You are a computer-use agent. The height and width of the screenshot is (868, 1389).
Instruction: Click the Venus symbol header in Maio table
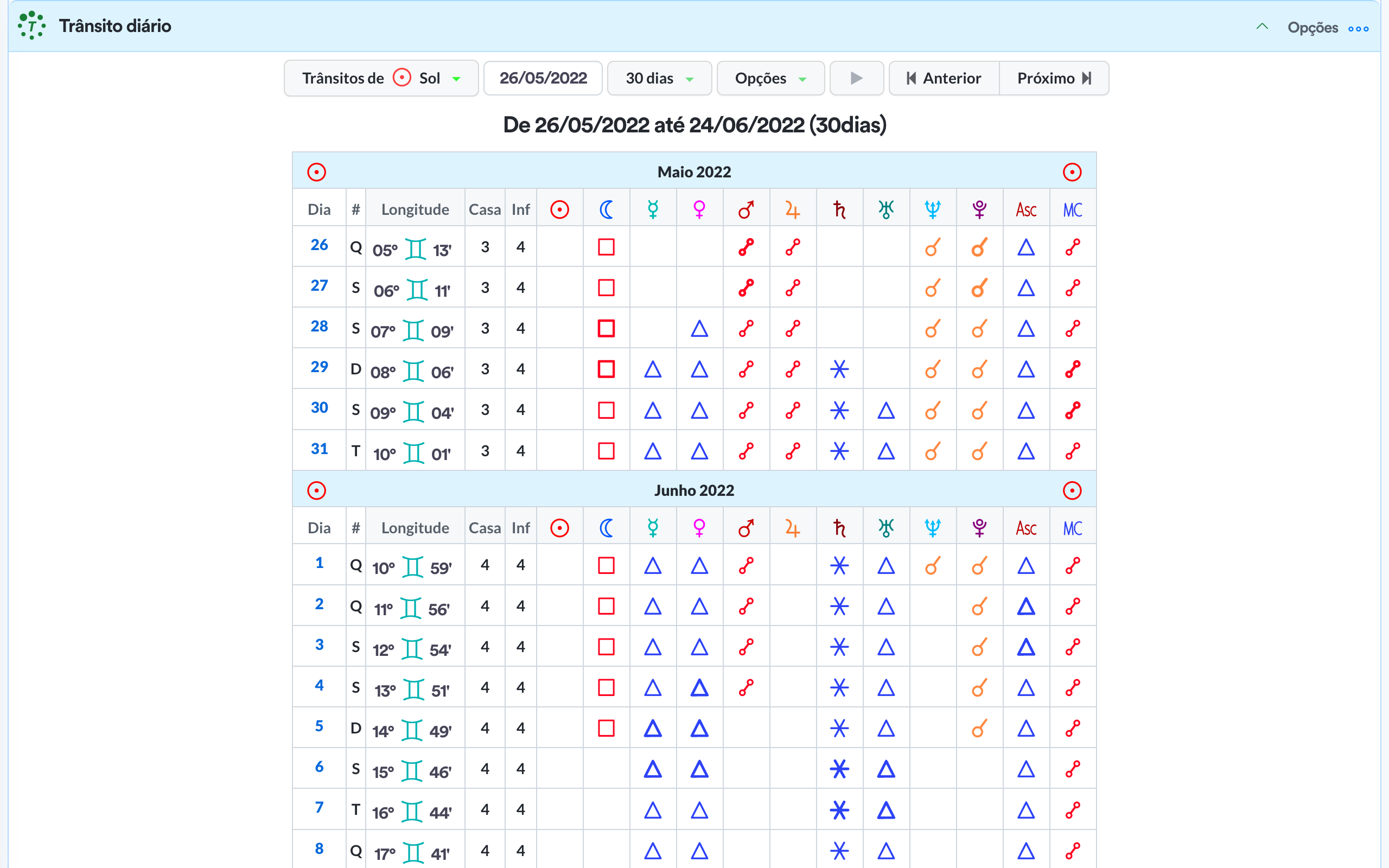pyautogui.click(x=699, y=209)
